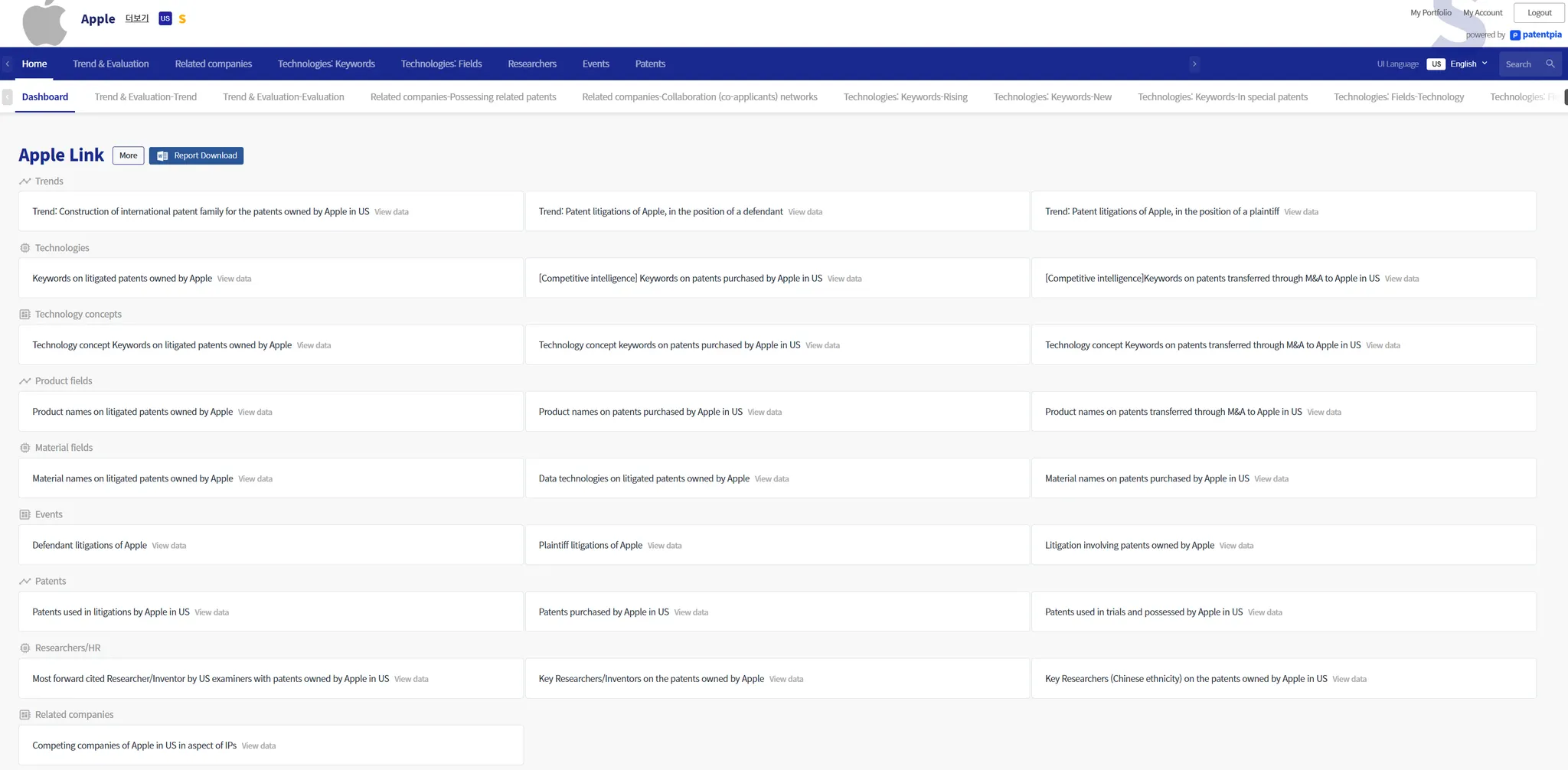1568x770 pixels.
Task: Click the Product fields section icon
Action: (x=25, y=381)
